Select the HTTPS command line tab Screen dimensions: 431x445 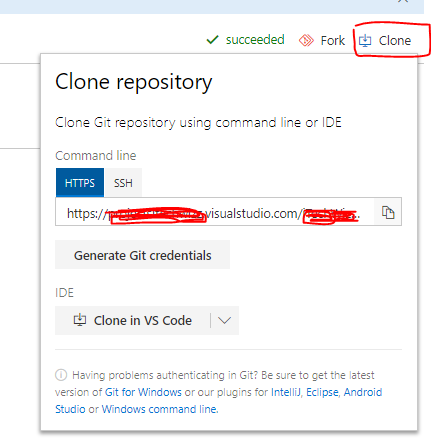coord(80,183)
